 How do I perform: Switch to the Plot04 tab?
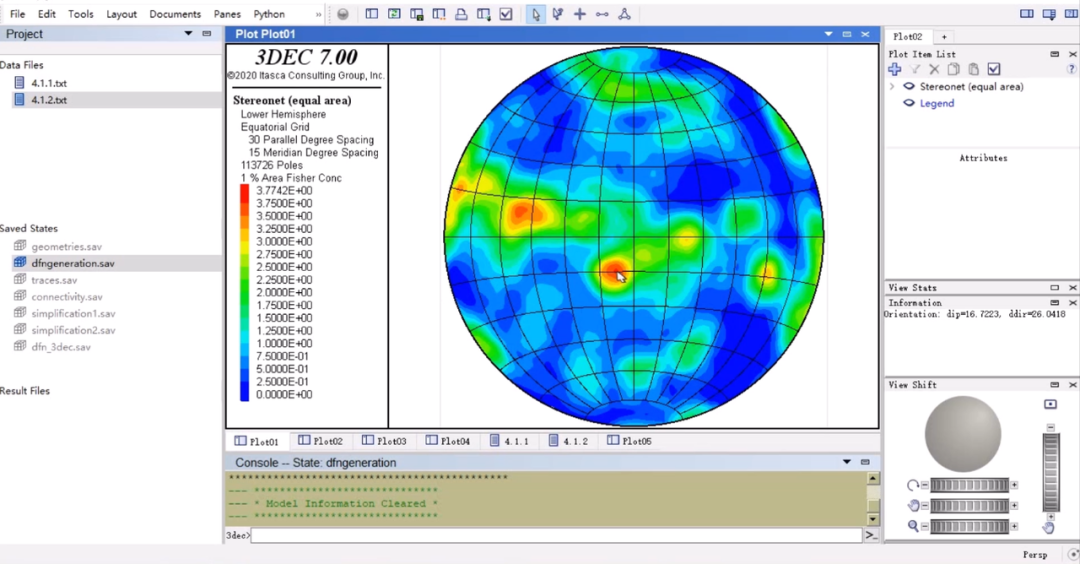[x=448, y=441]
